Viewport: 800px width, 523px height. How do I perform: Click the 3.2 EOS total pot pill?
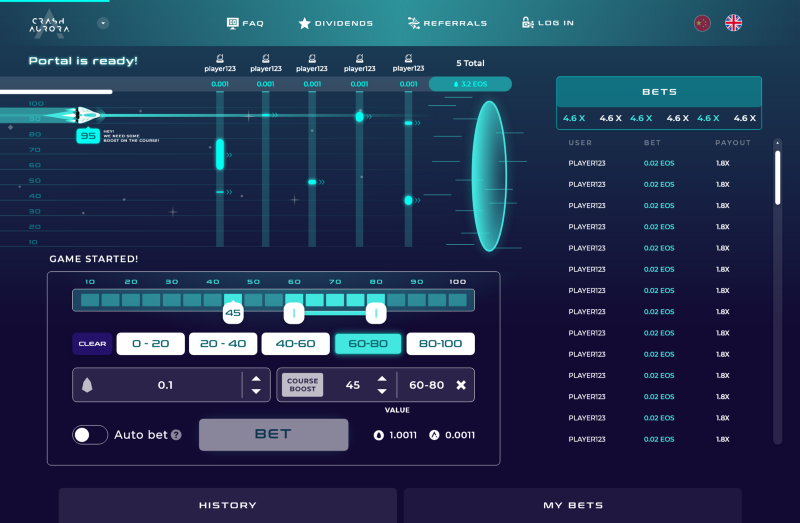pyautogui.click(x=470, y=84)
